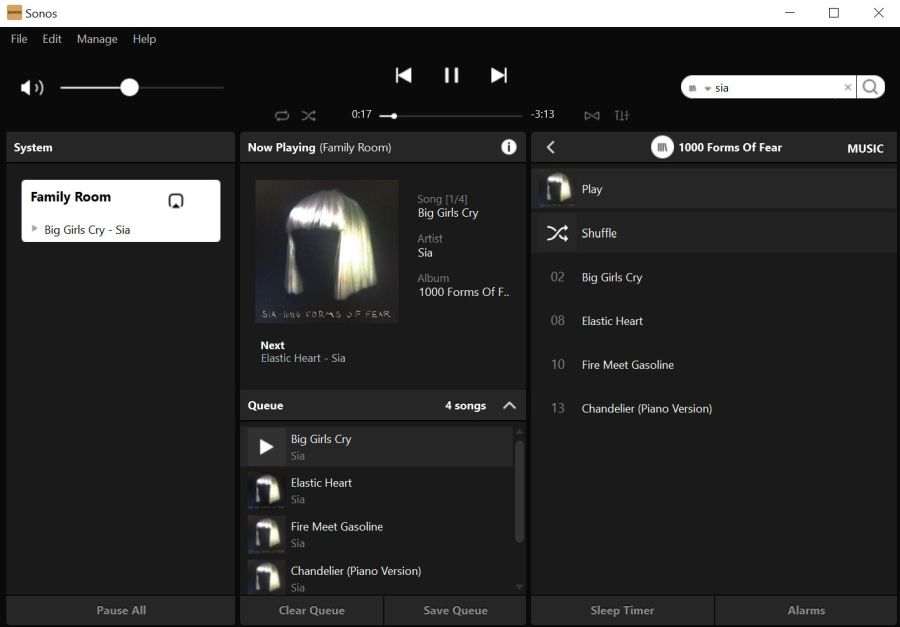
Task: Click the elapsed time 0:17
Action: [x=362, y=114]
